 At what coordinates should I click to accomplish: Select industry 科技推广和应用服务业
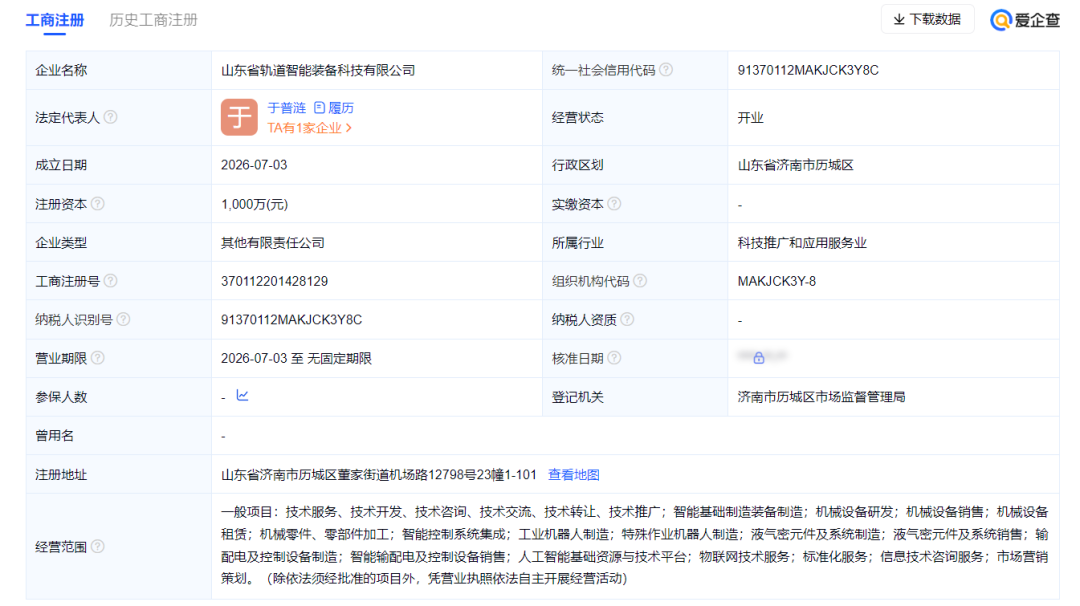802,243
